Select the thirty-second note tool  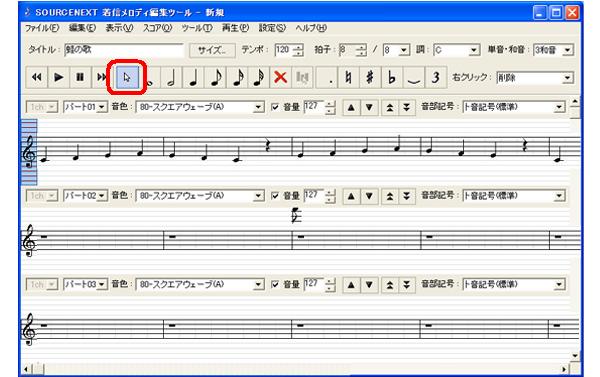coord(259,78)
